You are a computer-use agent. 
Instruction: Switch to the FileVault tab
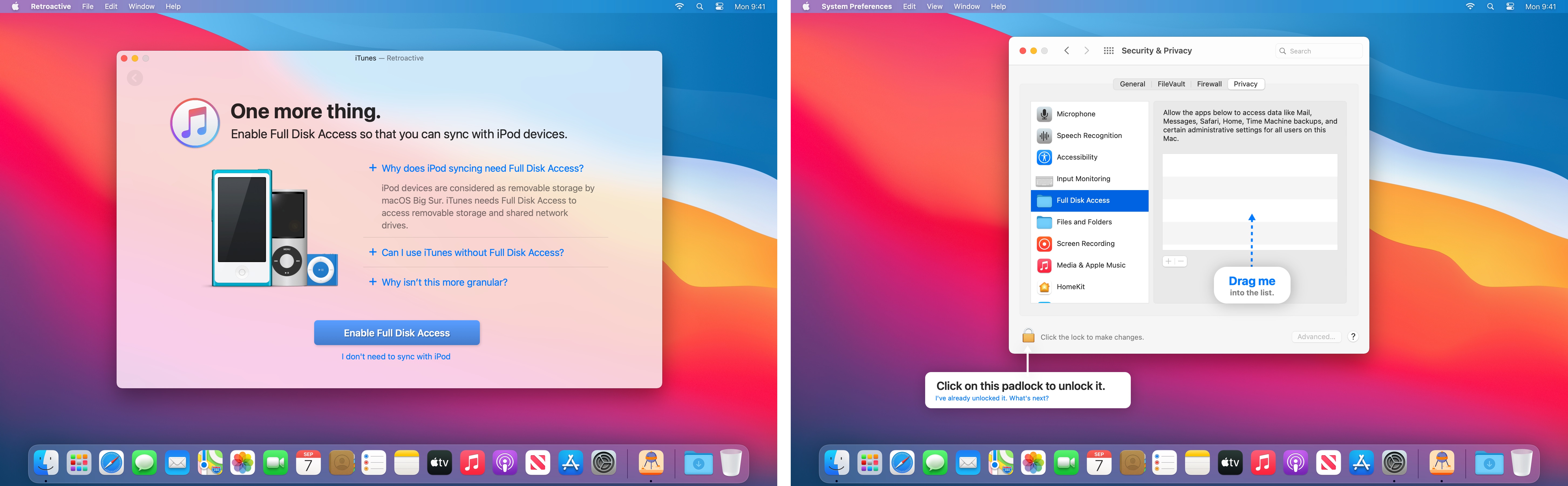point(1170,84)
